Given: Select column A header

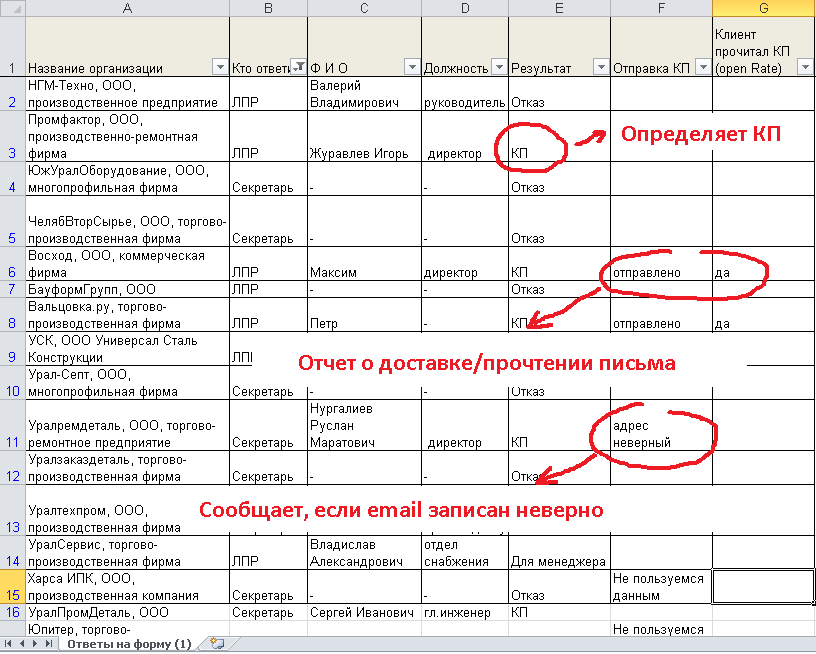Looking at the screenshot, I should click(127, 8).
